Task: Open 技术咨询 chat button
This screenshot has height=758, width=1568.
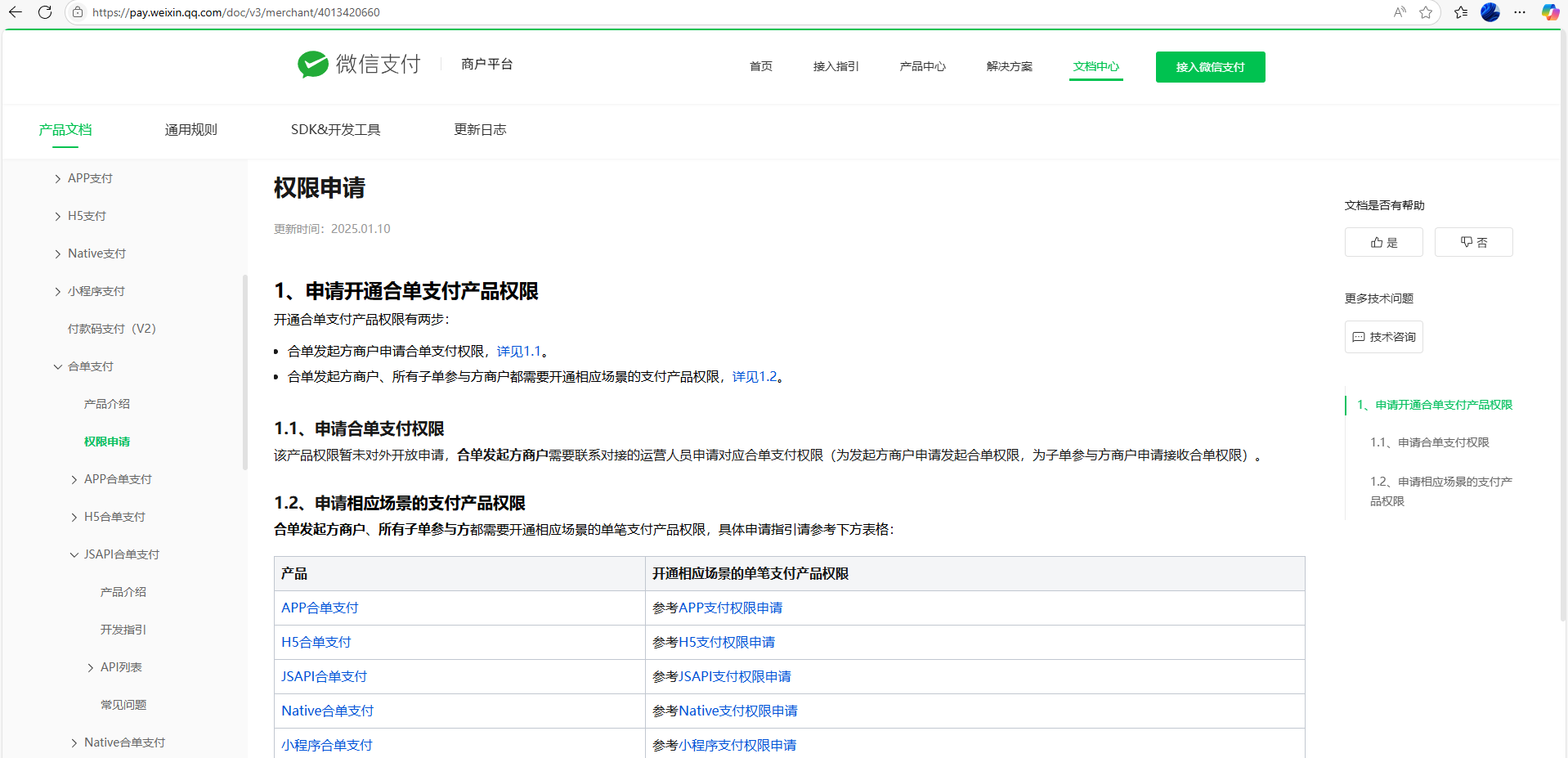Action: pos(1383,337)
